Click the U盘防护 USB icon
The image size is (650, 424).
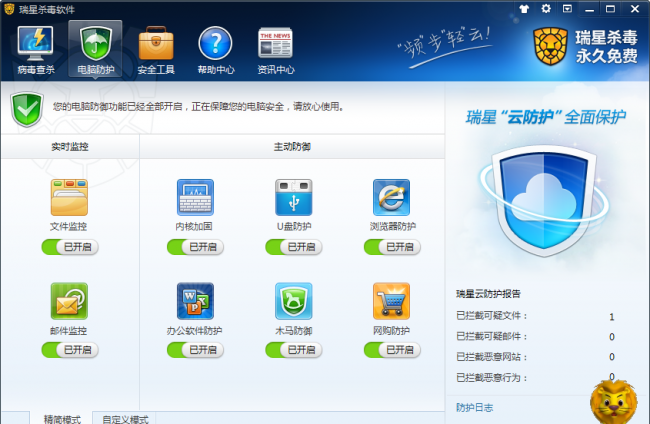pos(293,197)
